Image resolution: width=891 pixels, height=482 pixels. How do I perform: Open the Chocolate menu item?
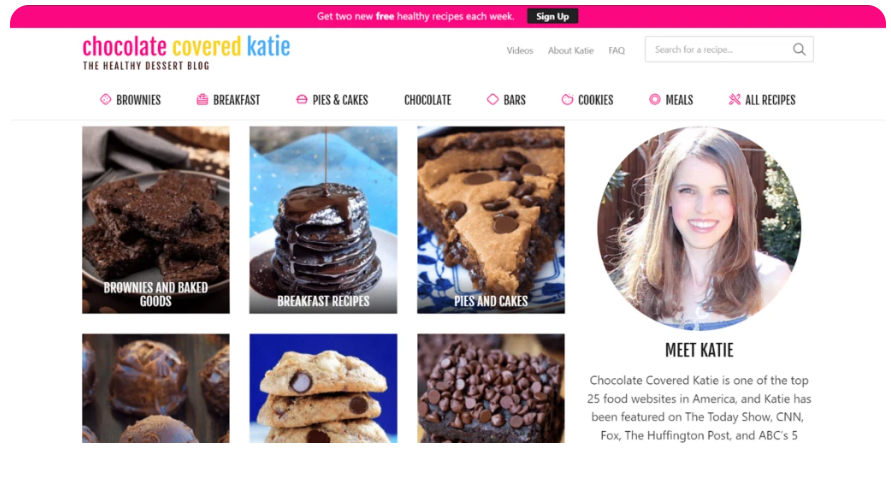[x=427, y=100]
